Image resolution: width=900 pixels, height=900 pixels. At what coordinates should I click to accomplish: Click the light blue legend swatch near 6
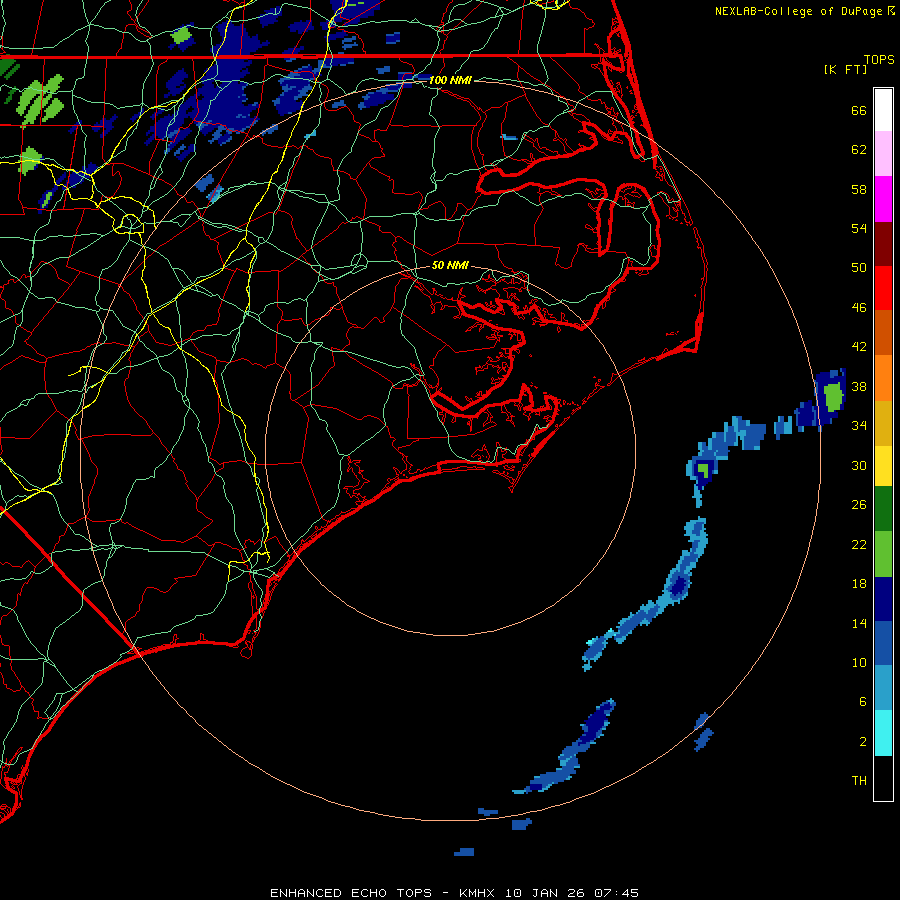[x=883, y=688]
